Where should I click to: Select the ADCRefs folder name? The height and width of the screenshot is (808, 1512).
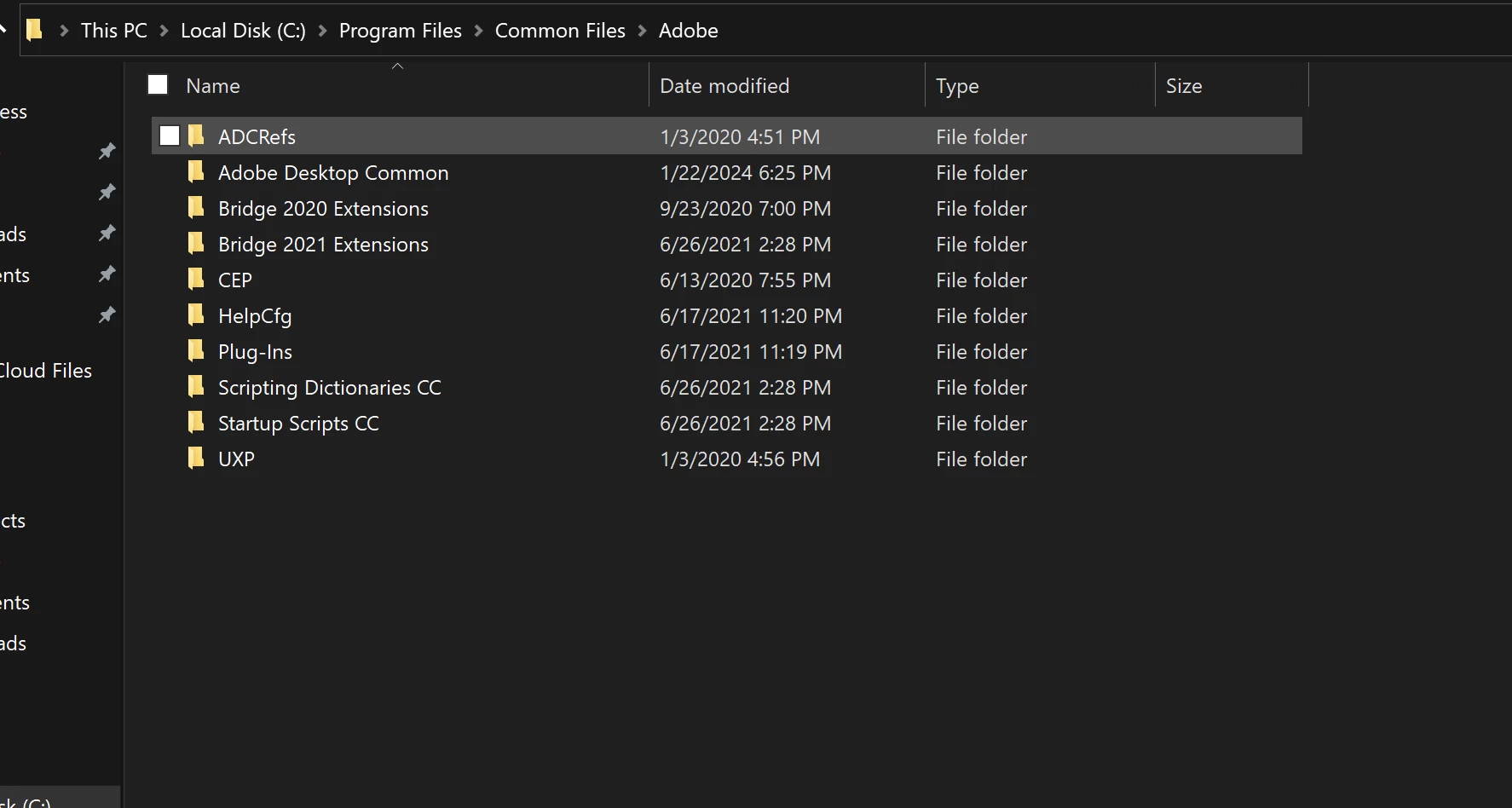click(x=257, y=136)
